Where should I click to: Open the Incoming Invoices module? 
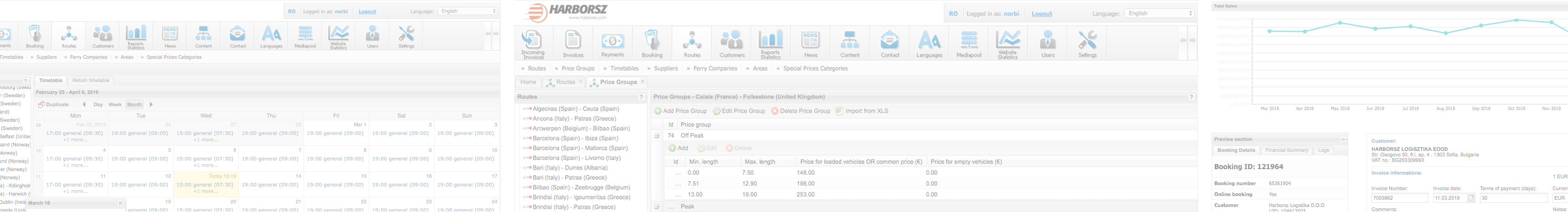(x=532, y=44)
